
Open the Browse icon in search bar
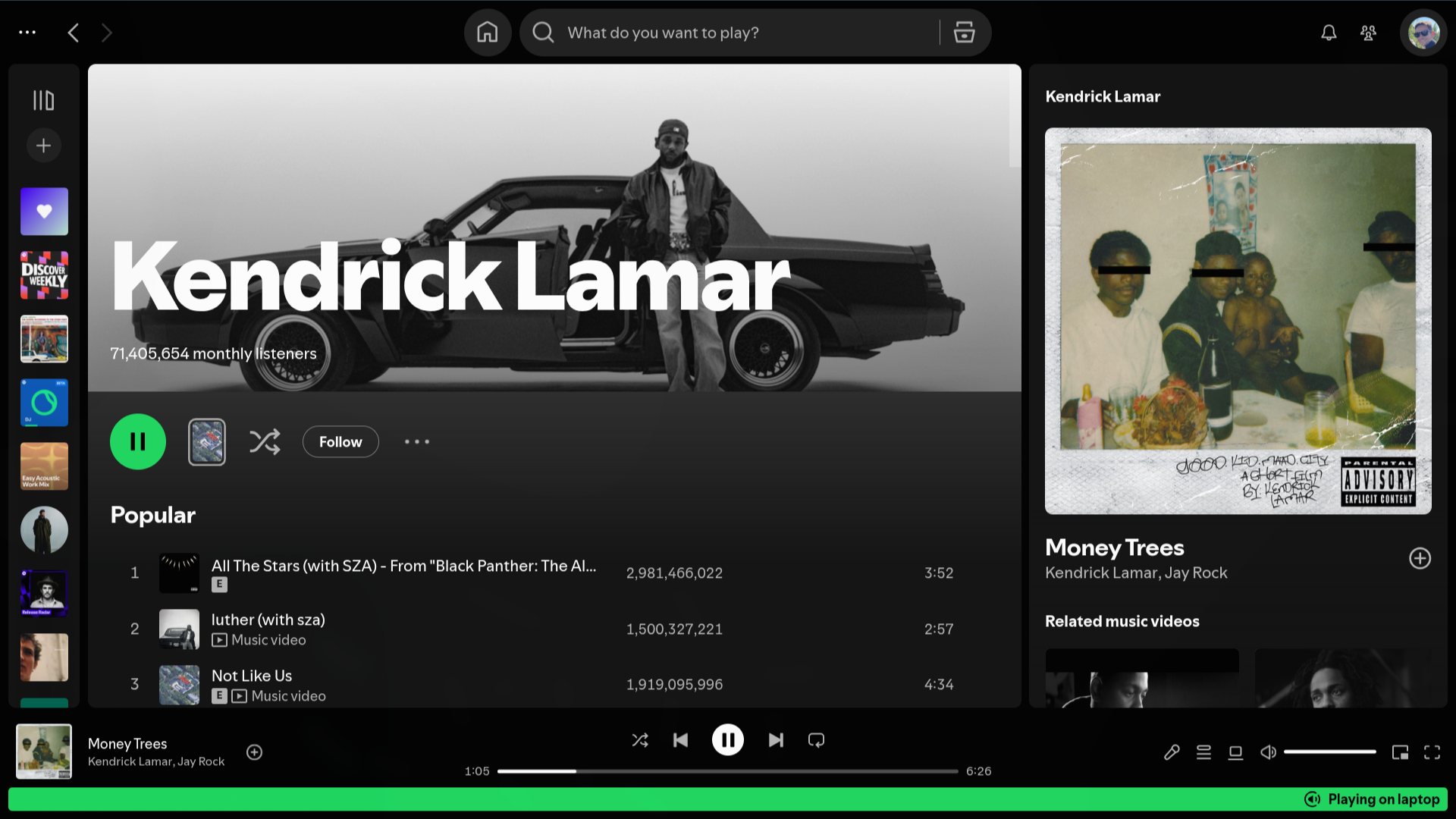click(964, 33)
